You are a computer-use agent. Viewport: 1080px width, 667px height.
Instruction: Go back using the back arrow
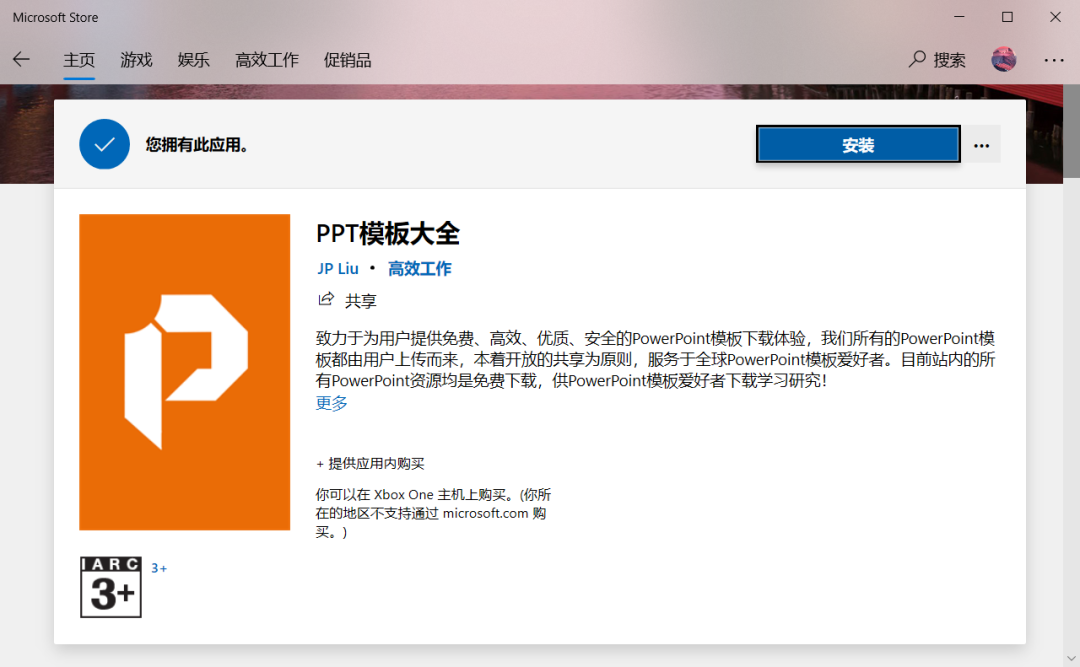click(21, 59)
